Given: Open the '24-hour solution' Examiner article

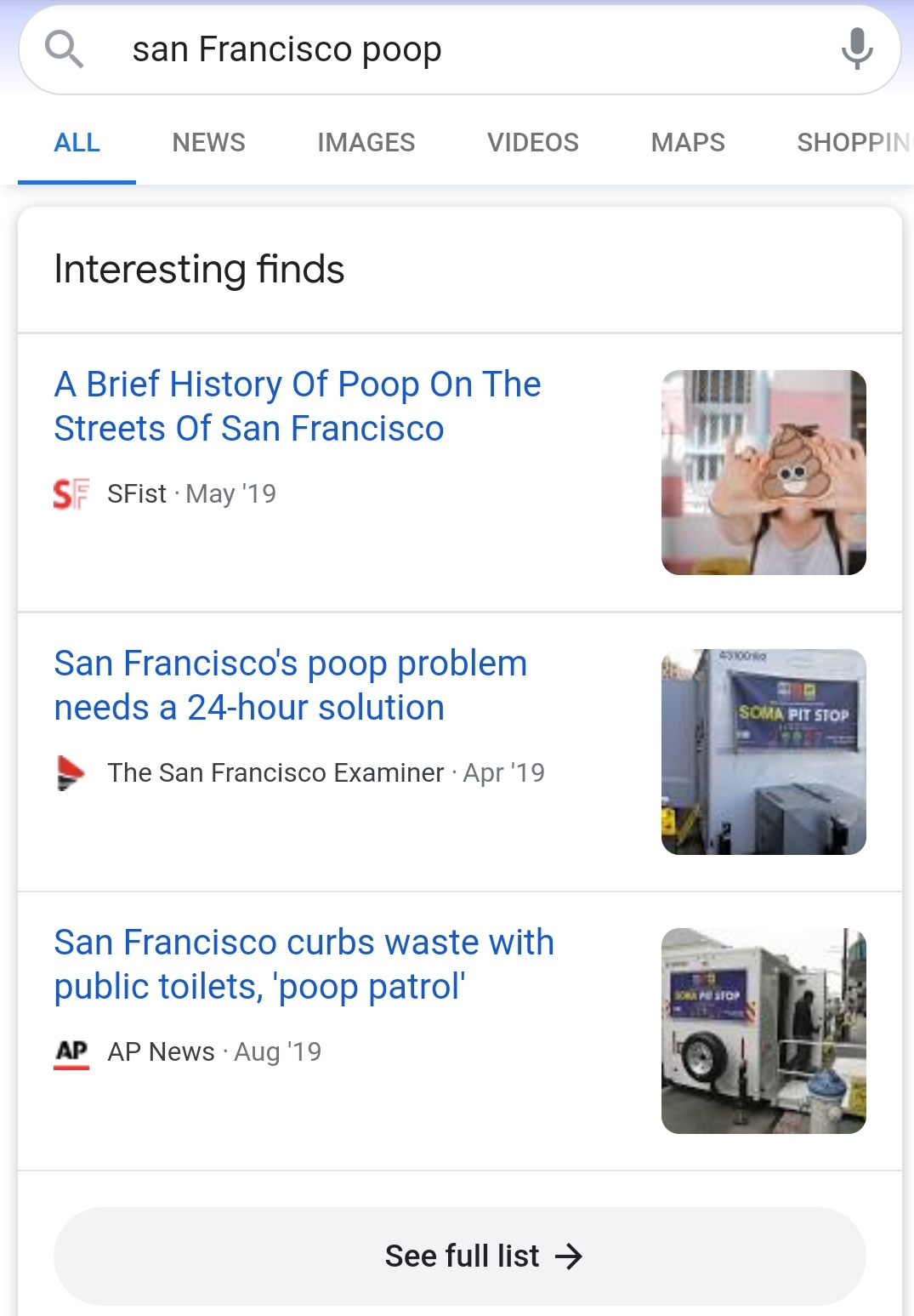Looking at the screenshot, I should click(x=291, y=686).
